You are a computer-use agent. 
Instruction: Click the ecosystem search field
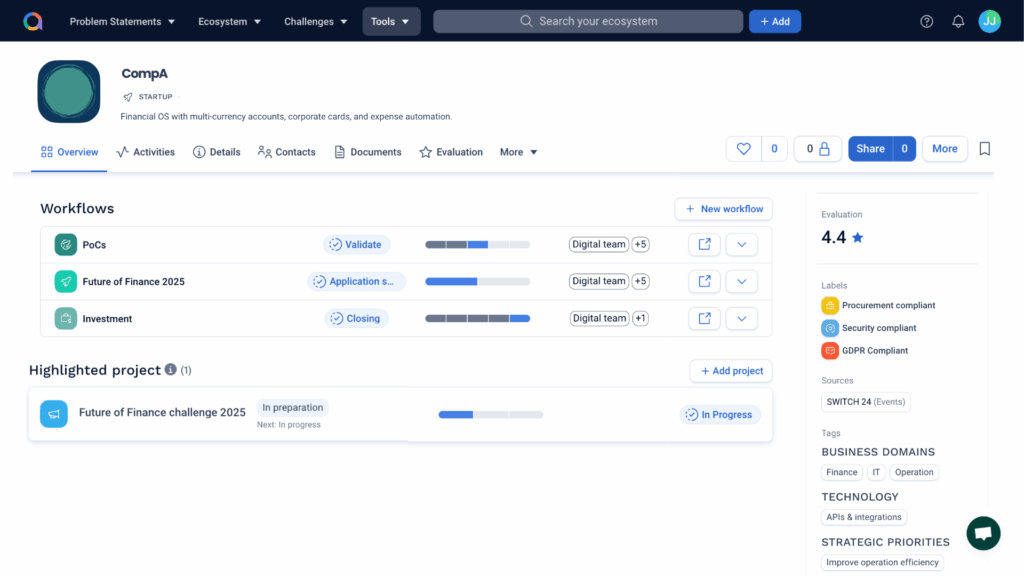(588, 20)
